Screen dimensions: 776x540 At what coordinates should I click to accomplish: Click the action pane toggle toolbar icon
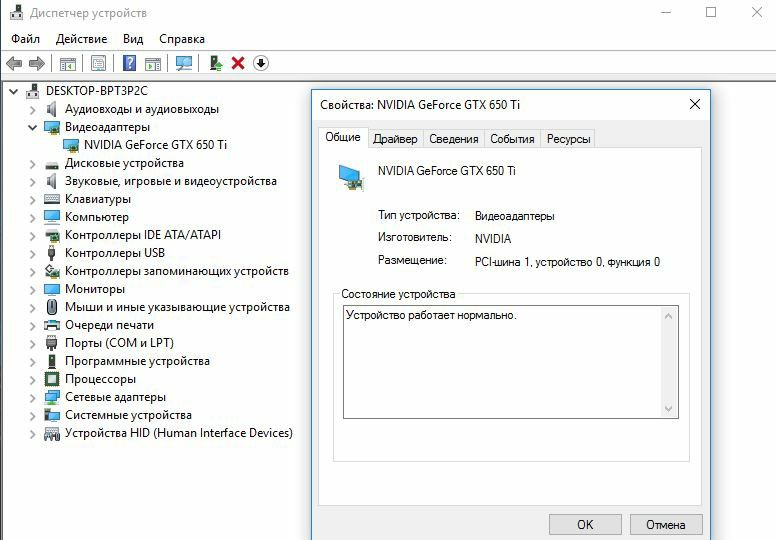click(x=153, y=63)
